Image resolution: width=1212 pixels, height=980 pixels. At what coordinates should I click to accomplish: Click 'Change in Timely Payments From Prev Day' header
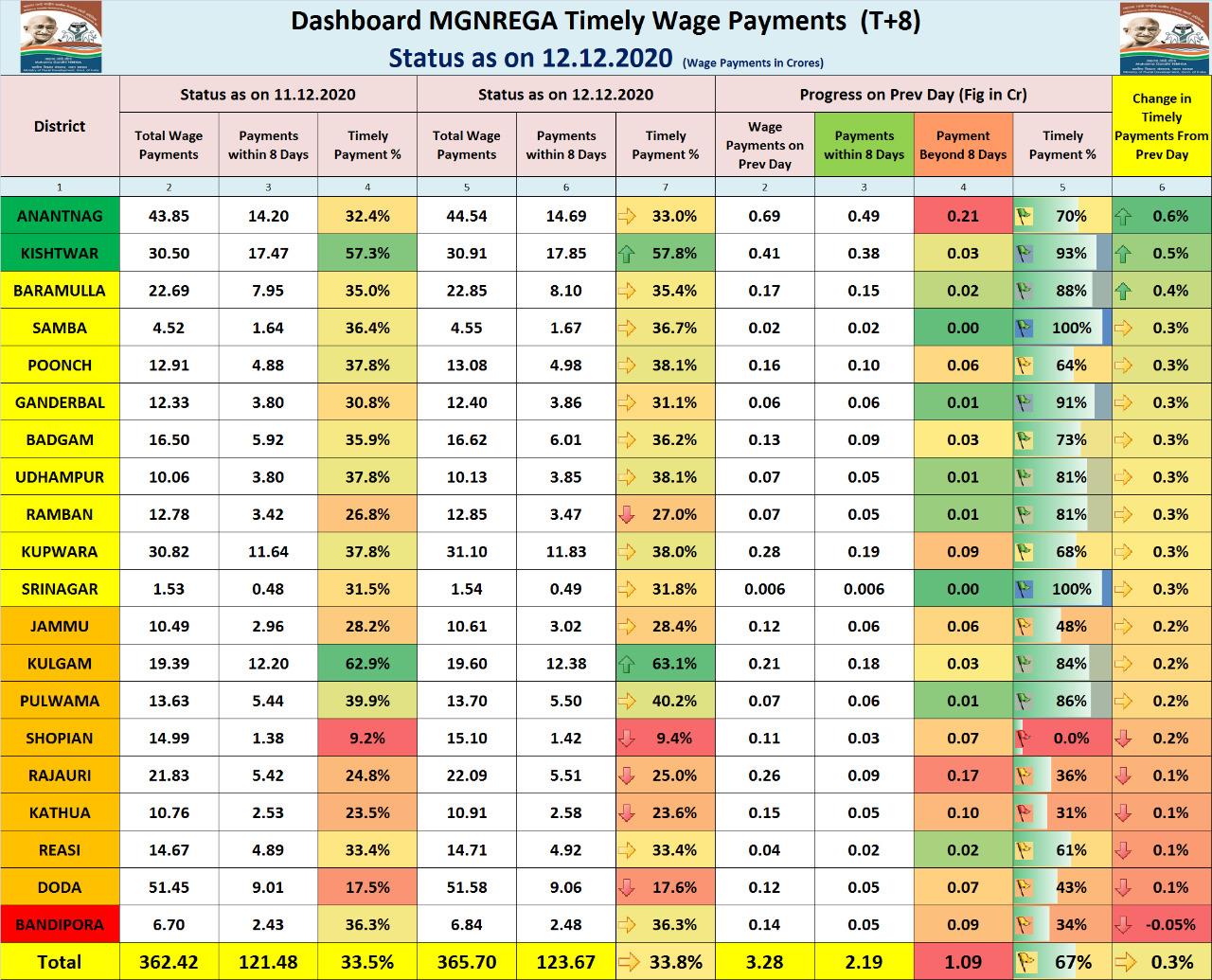pyautogui.click(x=1162, y=126)
